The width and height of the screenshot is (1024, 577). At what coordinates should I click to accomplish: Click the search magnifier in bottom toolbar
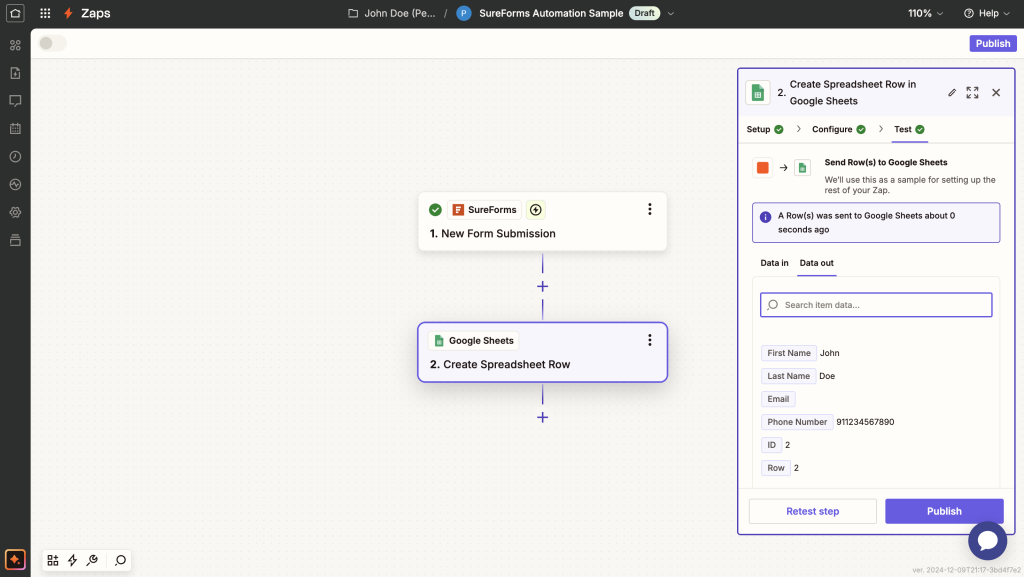[x=120, y=560]
